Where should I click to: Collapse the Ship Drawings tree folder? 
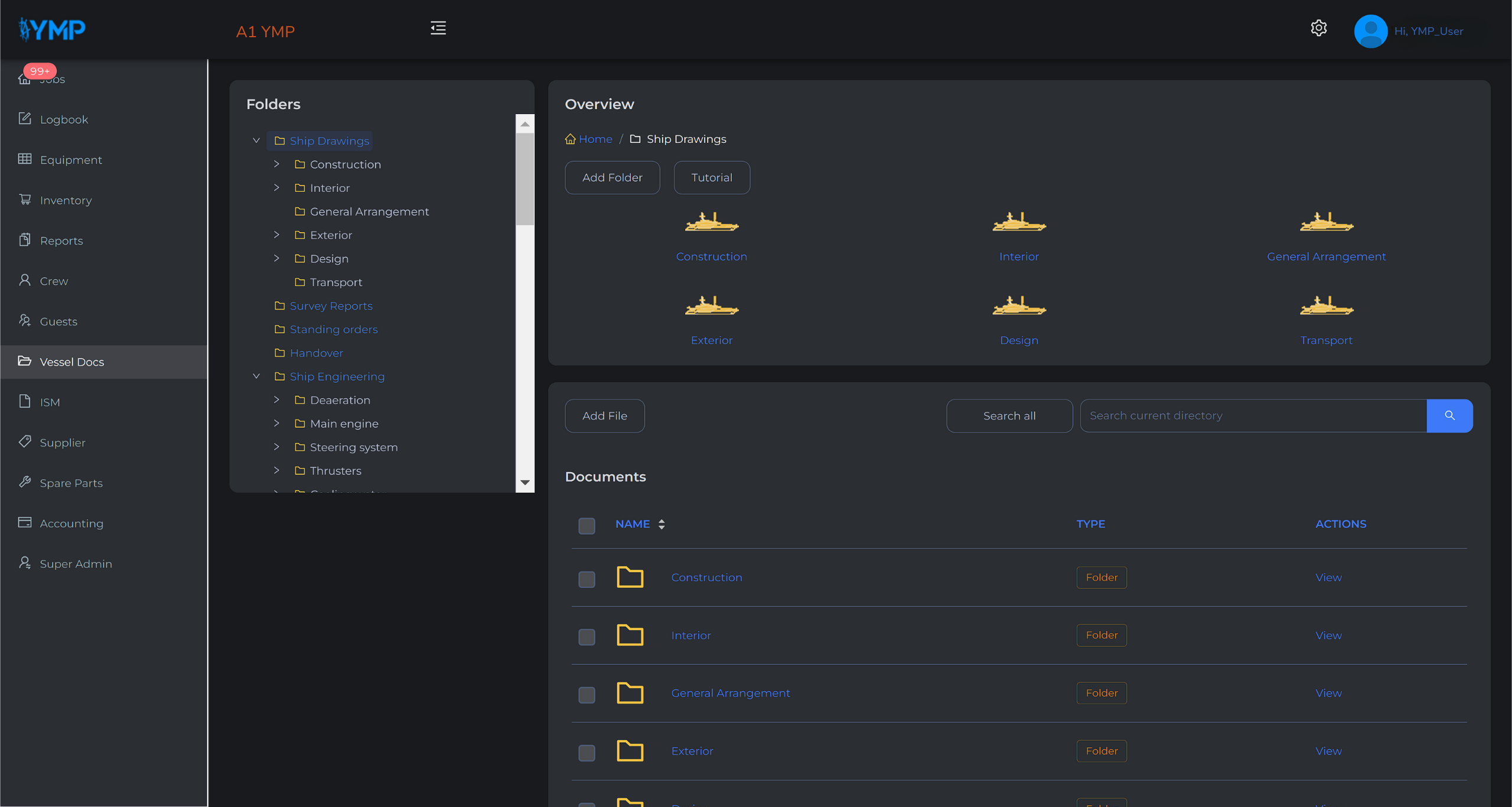(x=256, y=141)
